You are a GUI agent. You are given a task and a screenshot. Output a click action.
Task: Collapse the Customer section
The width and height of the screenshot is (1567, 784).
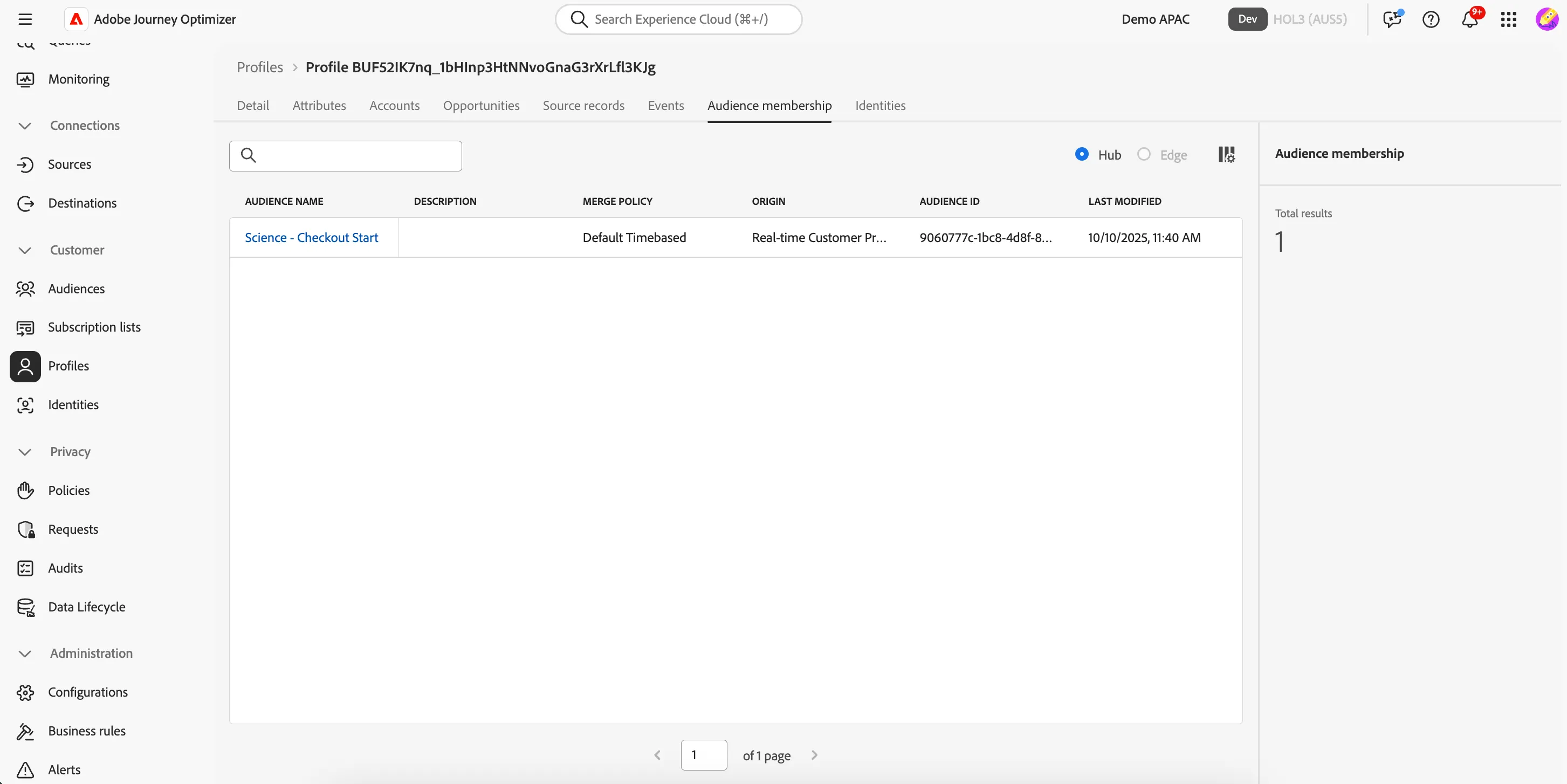tap(25, 251)
